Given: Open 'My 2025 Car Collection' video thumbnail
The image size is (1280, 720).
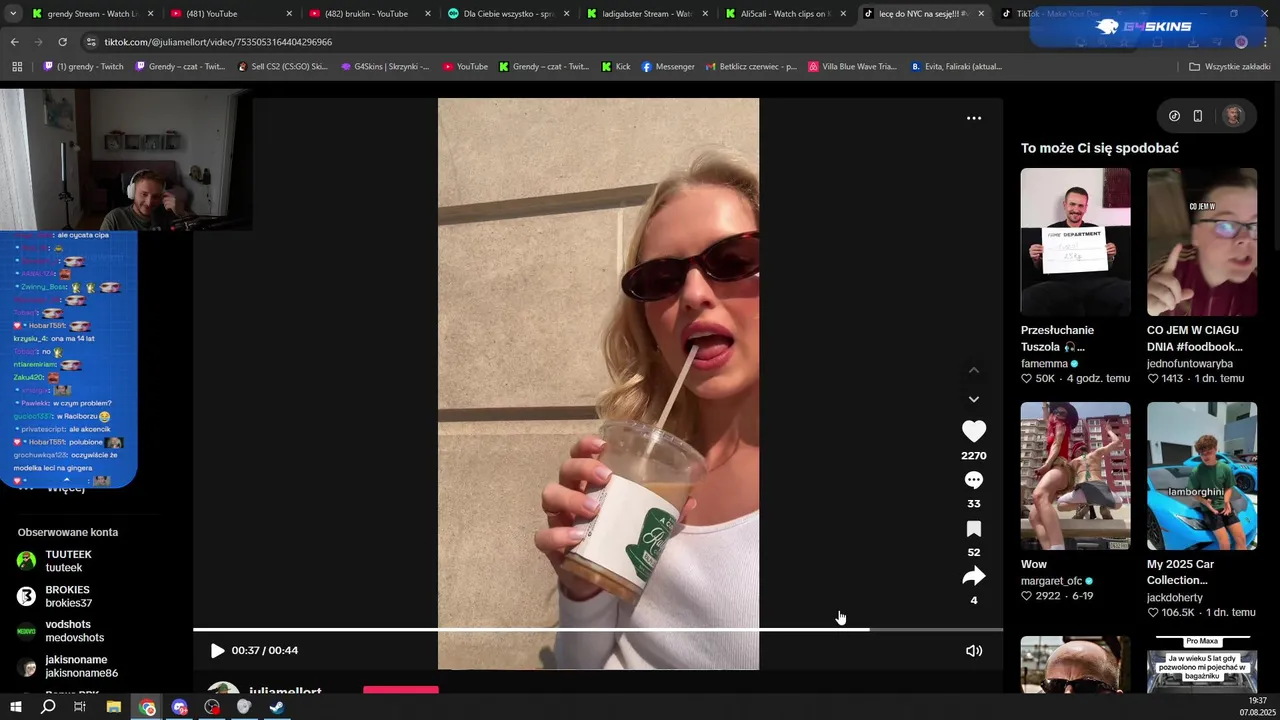Looking at the screenshot, I should pos(1202,476).
